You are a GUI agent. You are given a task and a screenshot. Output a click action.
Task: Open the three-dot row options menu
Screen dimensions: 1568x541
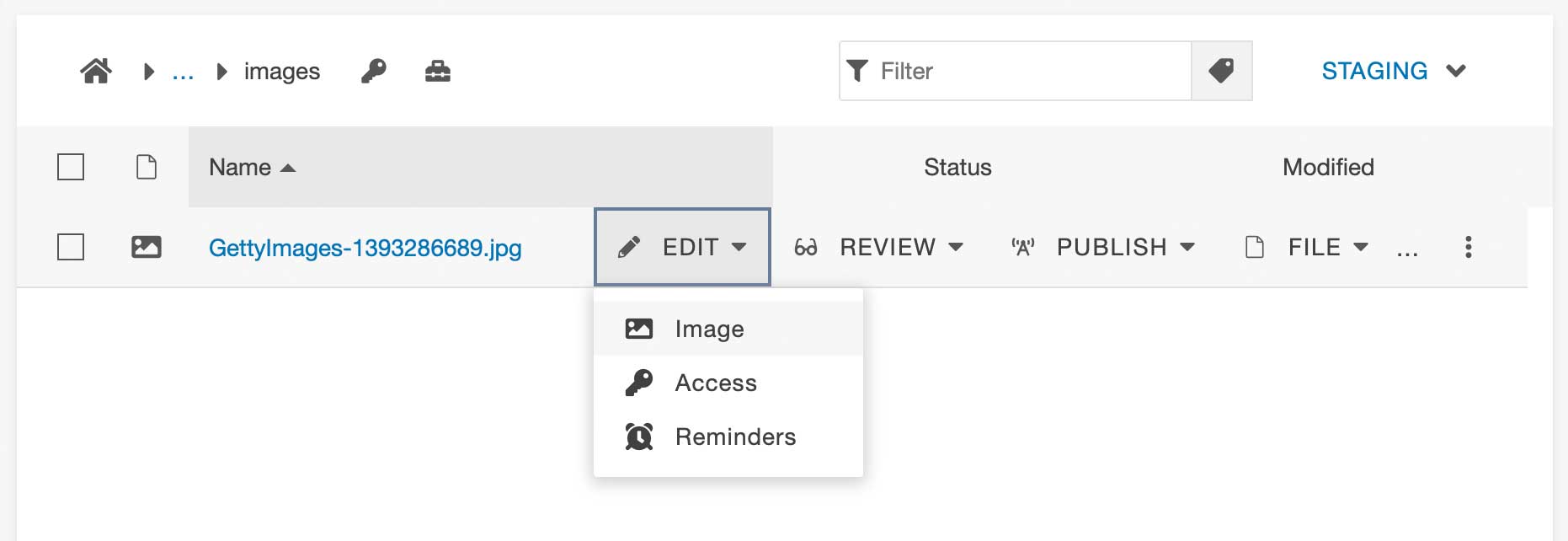tap(1469, 247)
